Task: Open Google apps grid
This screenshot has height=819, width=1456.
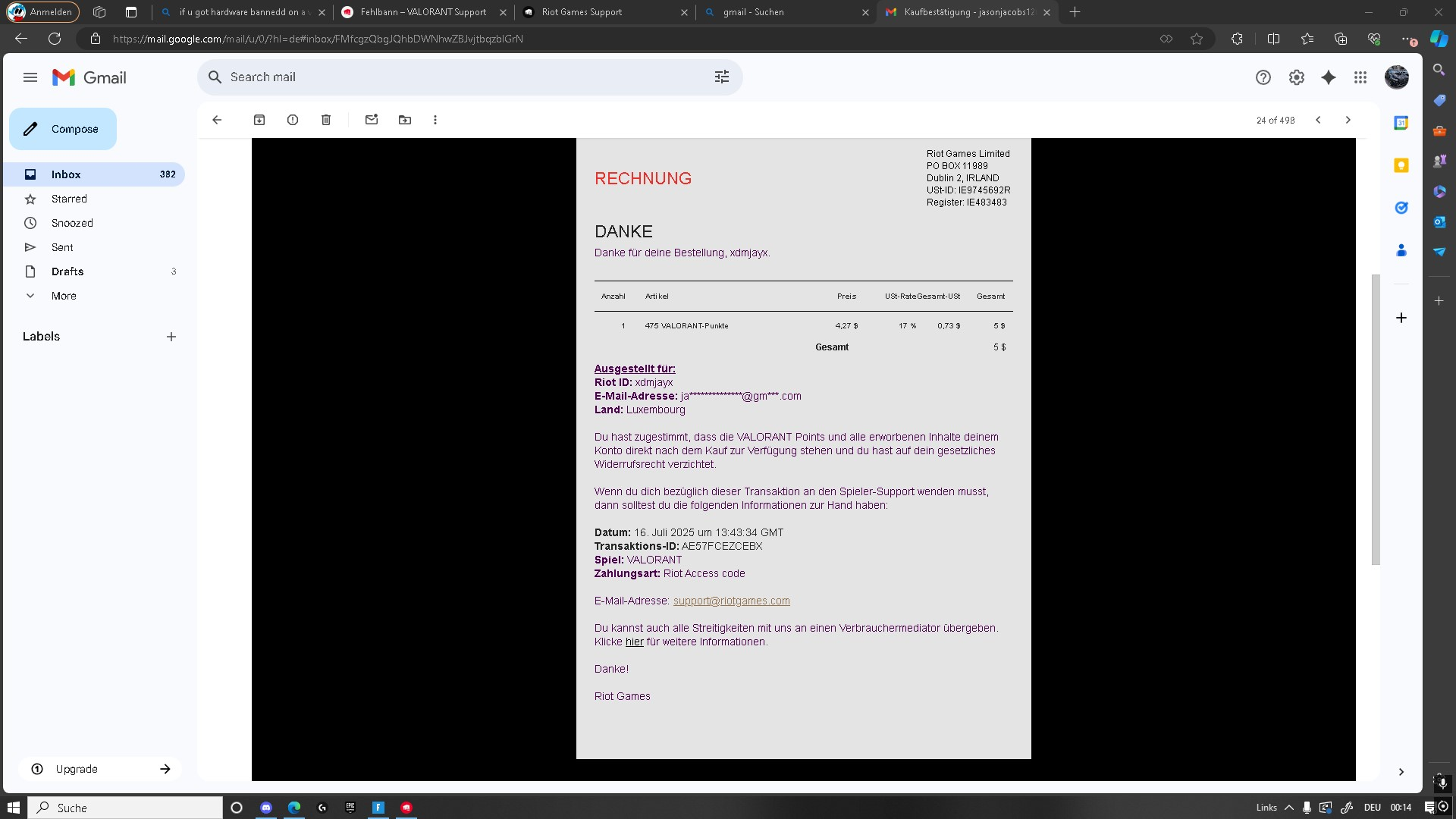Action: [x=1360, y=77]
